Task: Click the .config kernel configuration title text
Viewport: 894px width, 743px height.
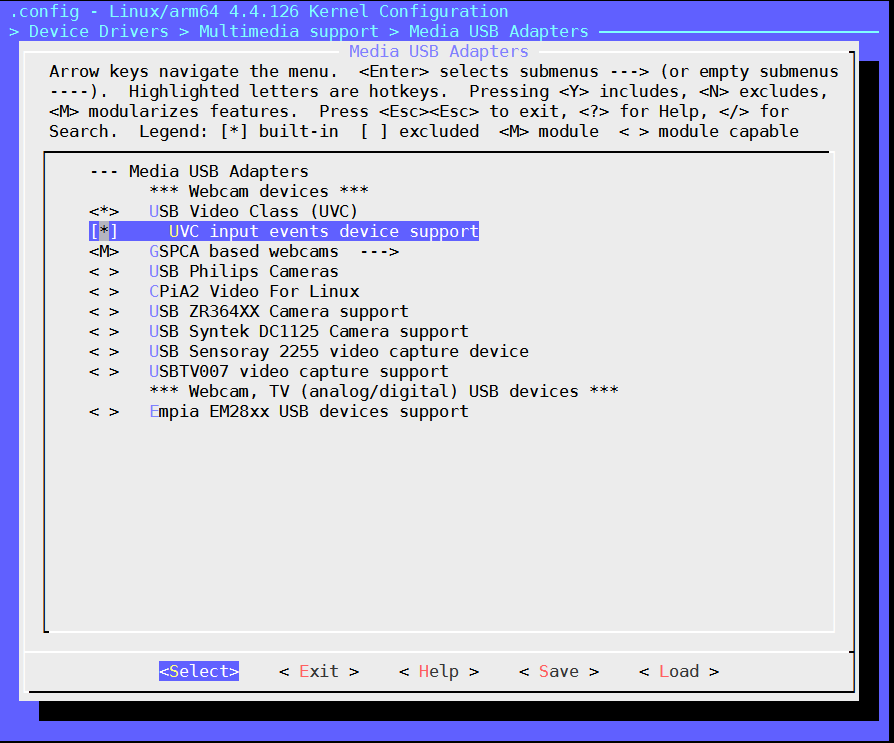Action: (x=259, y=11)
